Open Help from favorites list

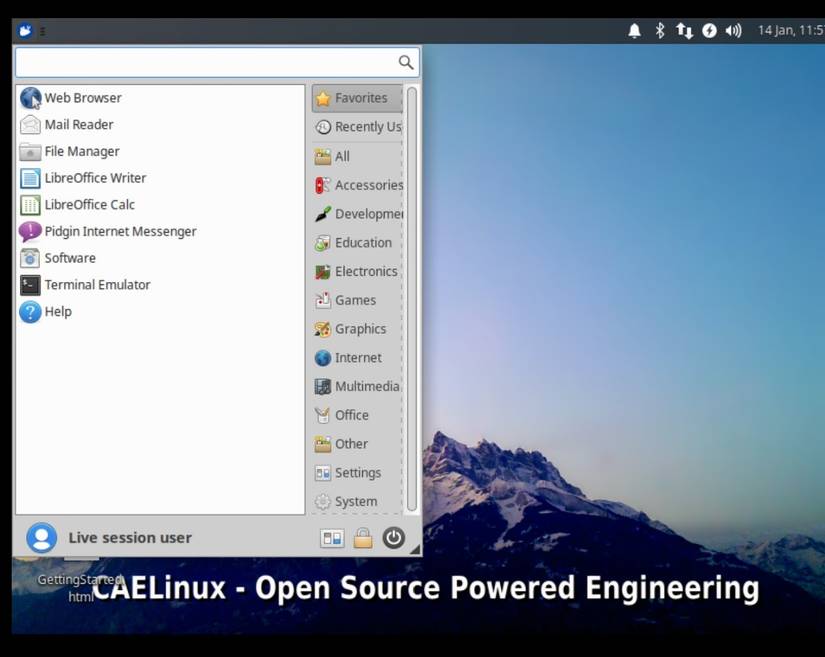tap(160, 312)
